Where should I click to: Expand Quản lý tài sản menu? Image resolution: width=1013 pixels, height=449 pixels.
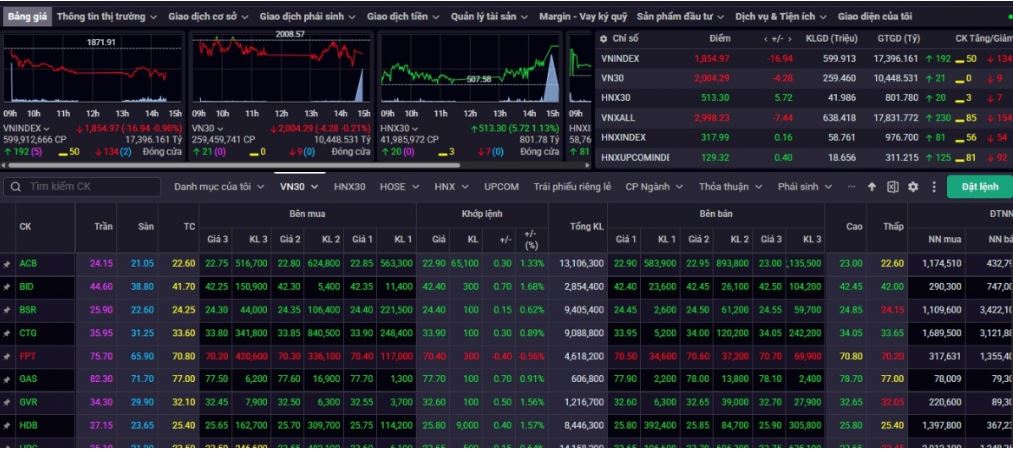point(489,17)
